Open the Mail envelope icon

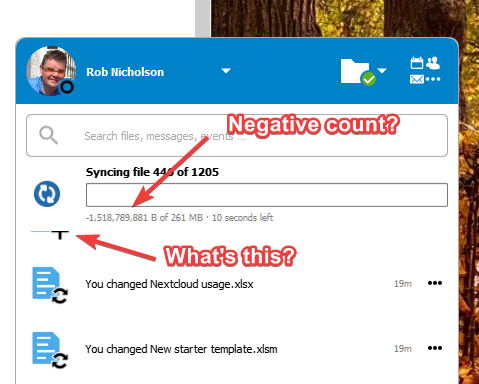pyautogui.click(x=417, y=79)
